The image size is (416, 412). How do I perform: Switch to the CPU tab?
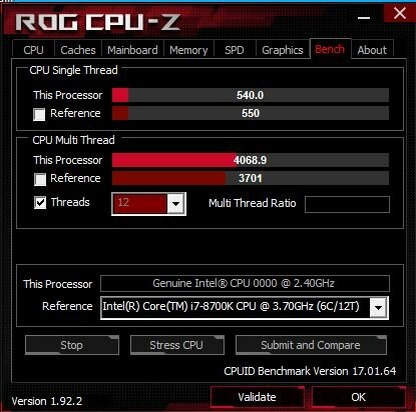(33, 50)
